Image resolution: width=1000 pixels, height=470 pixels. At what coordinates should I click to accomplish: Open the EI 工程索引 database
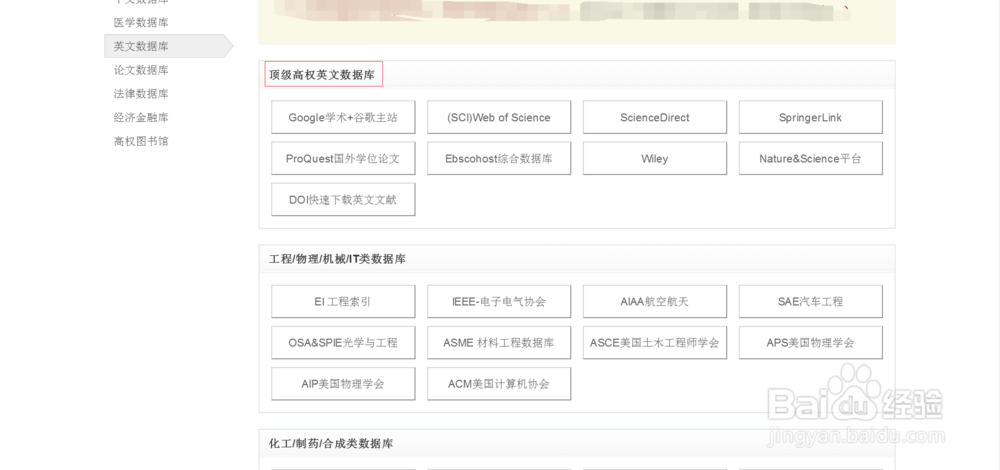coord(343,302)
